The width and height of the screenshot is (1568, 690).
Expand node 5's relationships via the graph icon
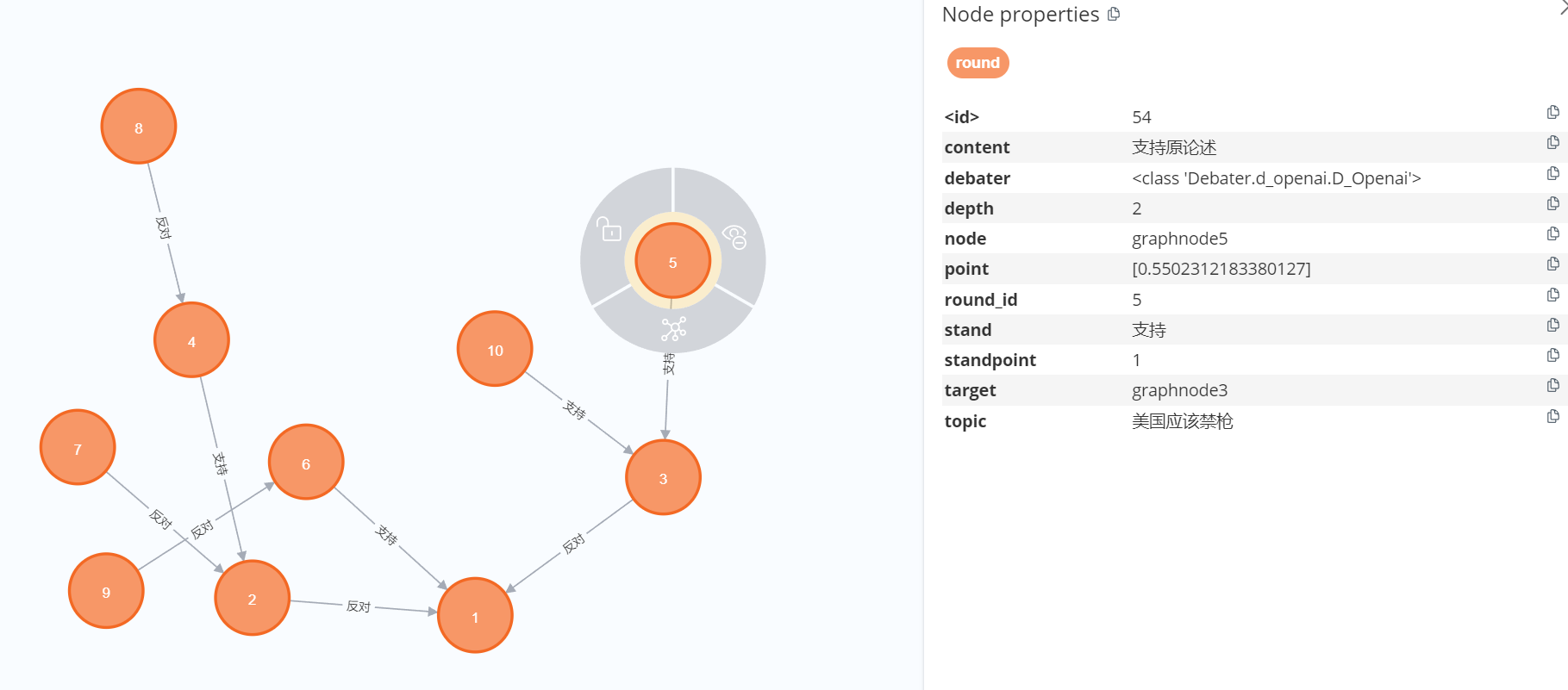(x=672, y=327)
